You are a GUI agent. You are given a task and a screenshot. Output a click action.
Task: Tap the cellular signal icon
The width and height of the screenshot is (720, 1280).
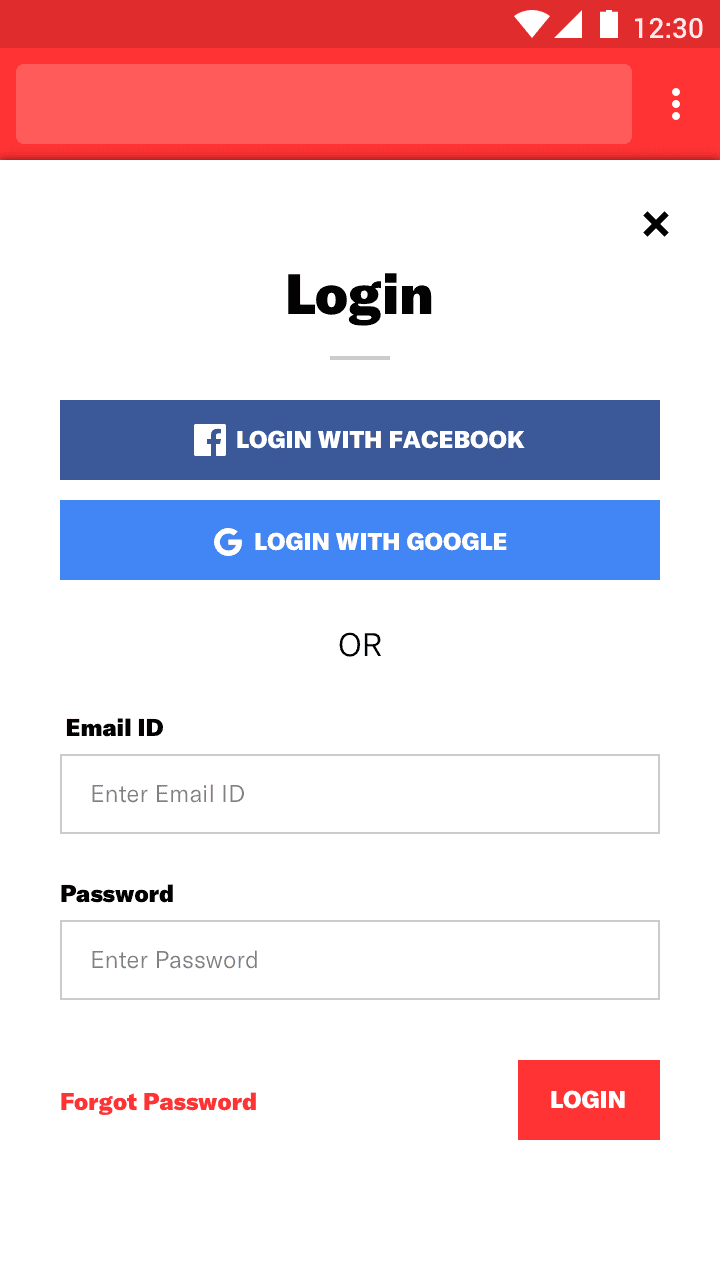[568, 25]
